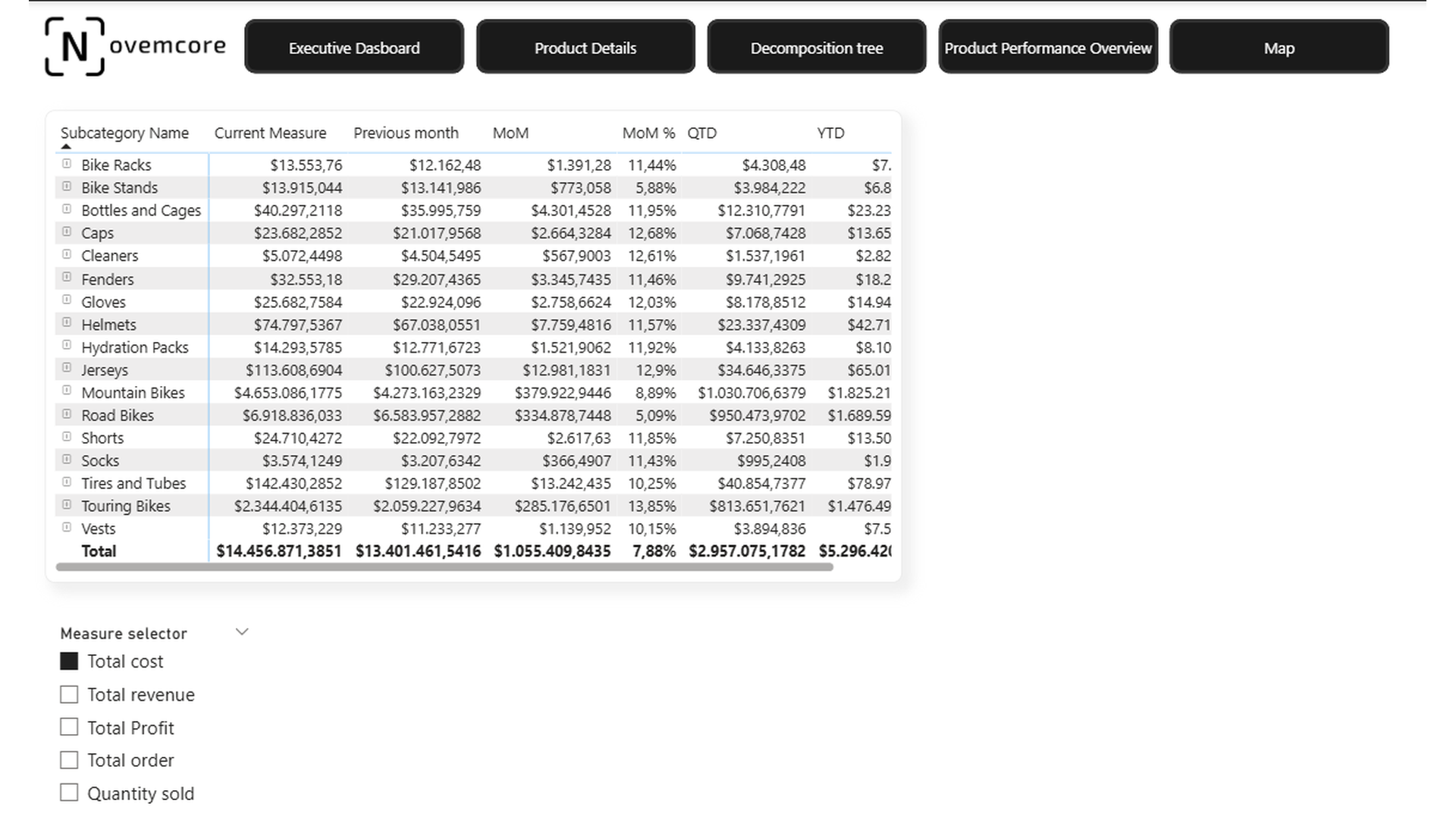Screen dimensions: 1456x819
Task: Click the Novemcore logo
Action: coord(135,47)
